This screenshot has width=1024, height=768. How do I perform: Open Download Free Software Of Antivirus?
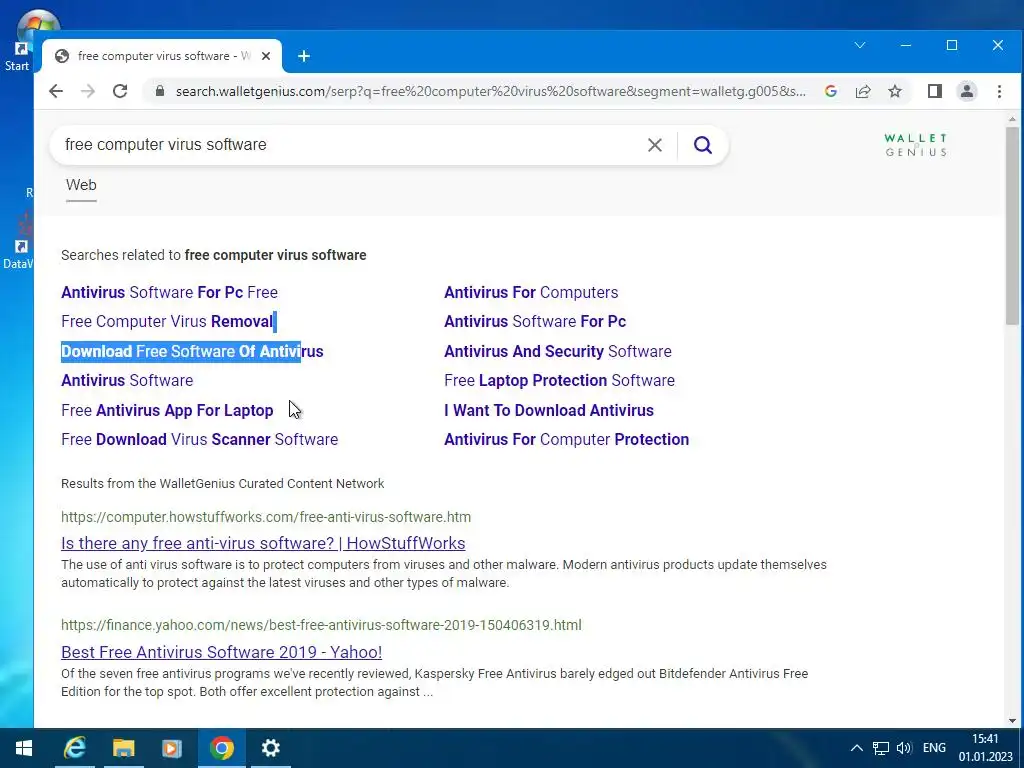pos(192,351)
